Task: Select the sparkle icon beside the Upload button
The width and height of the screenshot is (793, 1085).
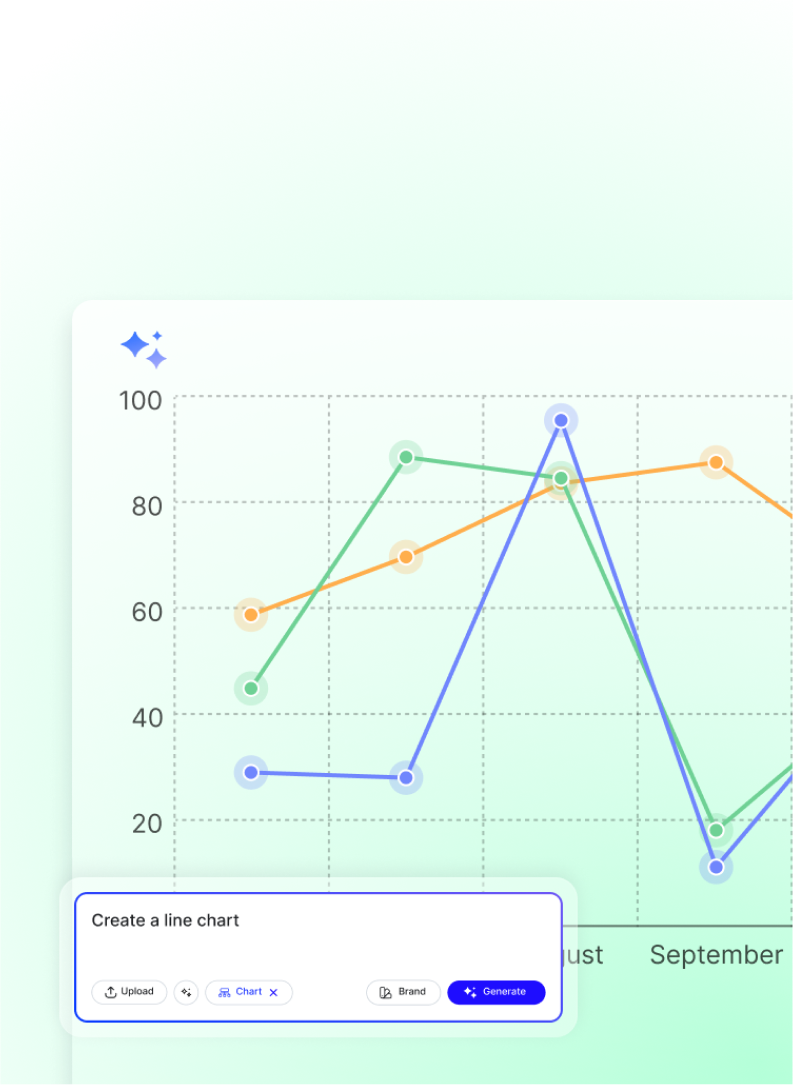Action: pos(186,992)
